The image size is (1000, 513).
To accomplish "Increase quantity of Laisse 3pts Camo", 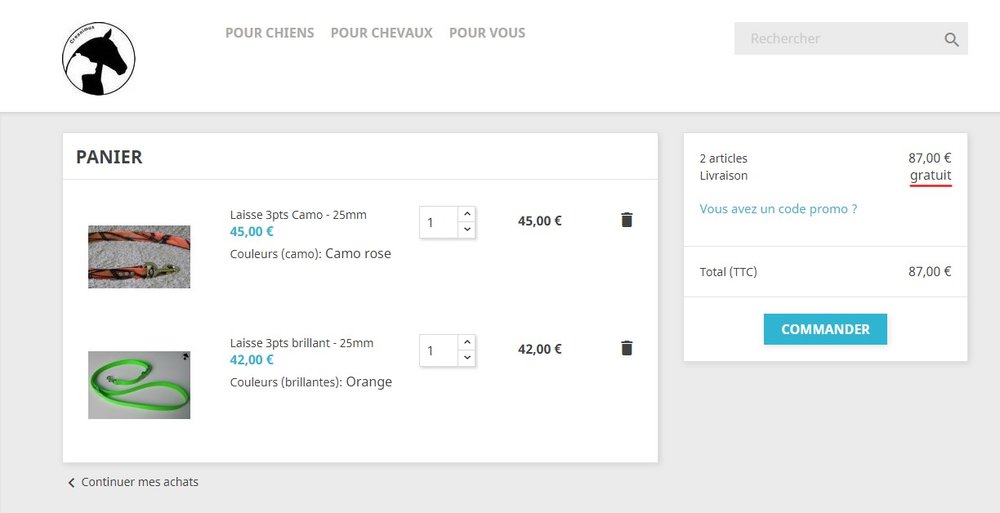I will coord(467,214).
